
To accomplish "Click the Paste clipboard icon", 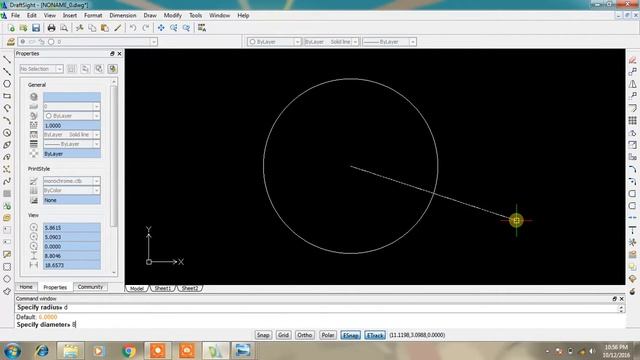I will 105,28.
